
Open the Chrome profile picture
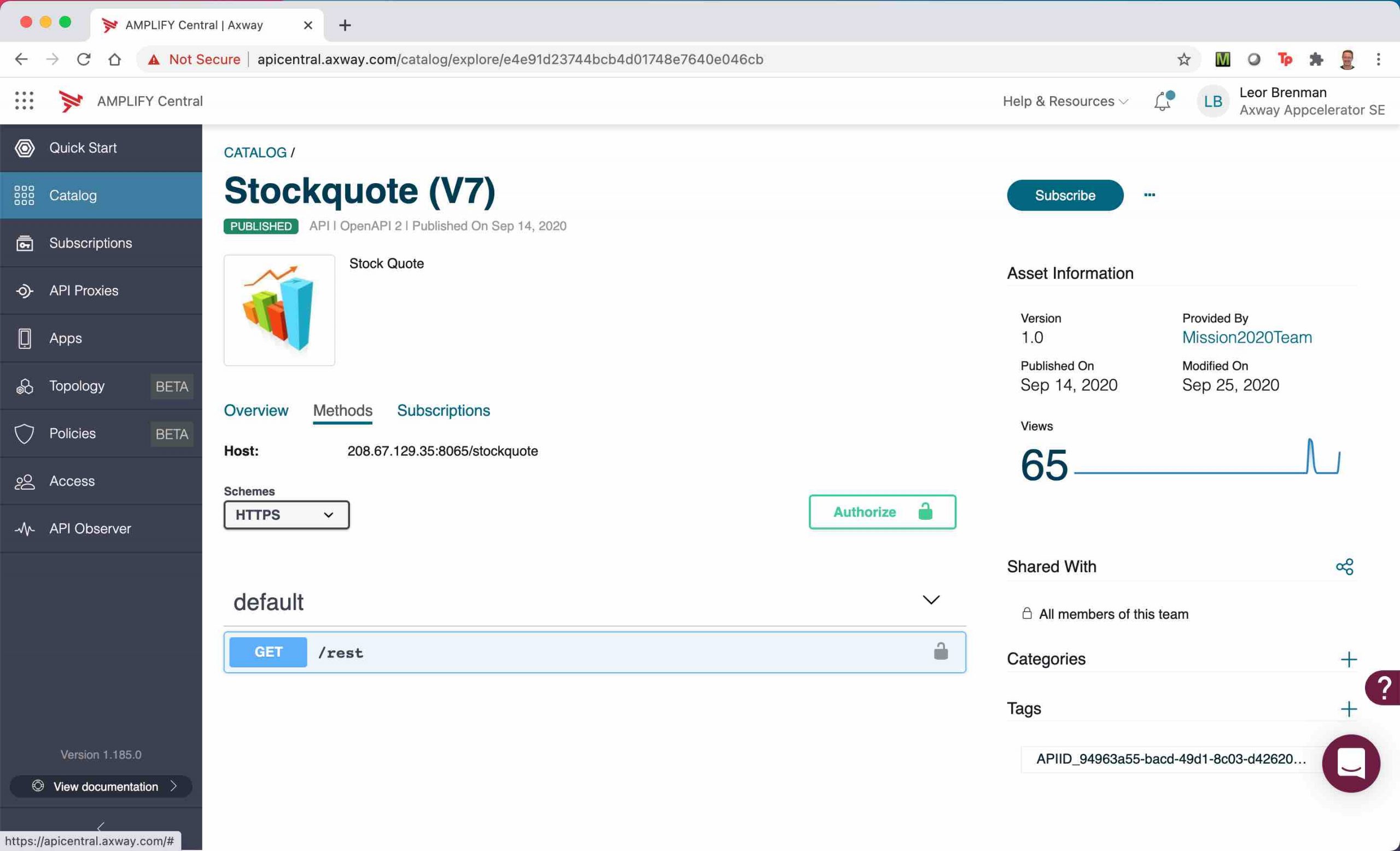click(1346, 59)
